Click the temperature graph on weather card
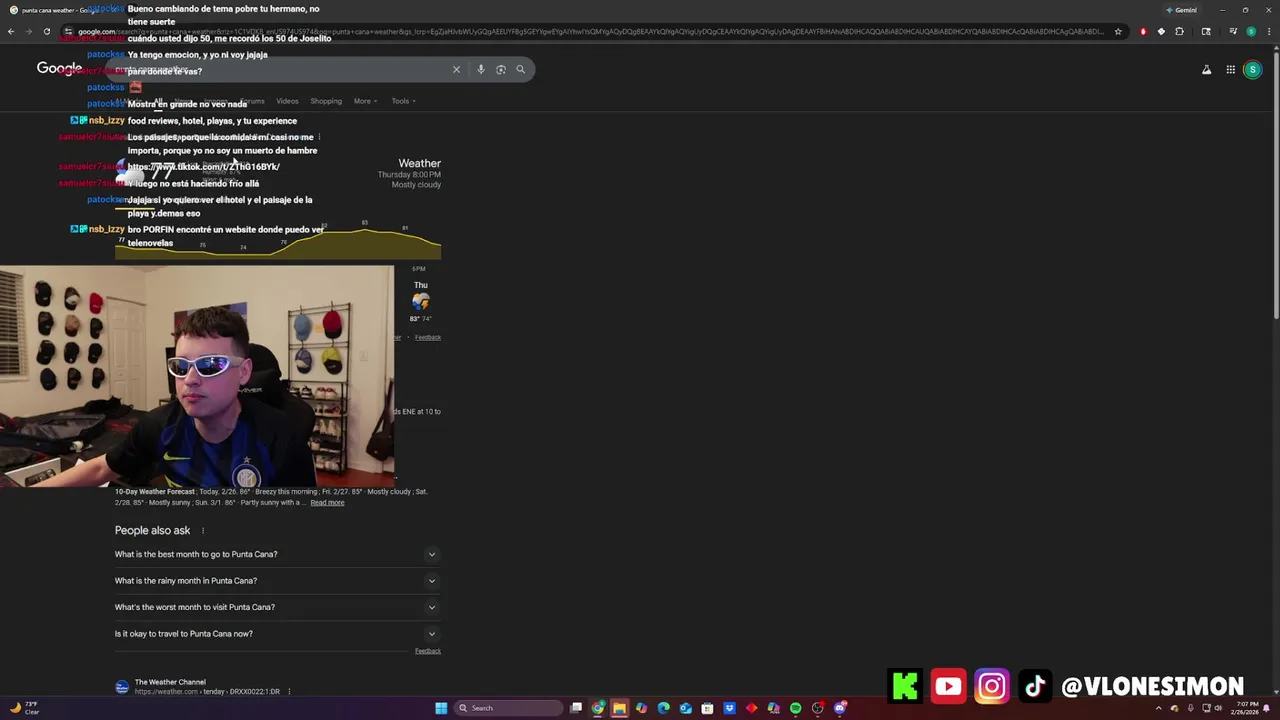This screenshot has width=1280, height=720. click(x=278, y=240)
